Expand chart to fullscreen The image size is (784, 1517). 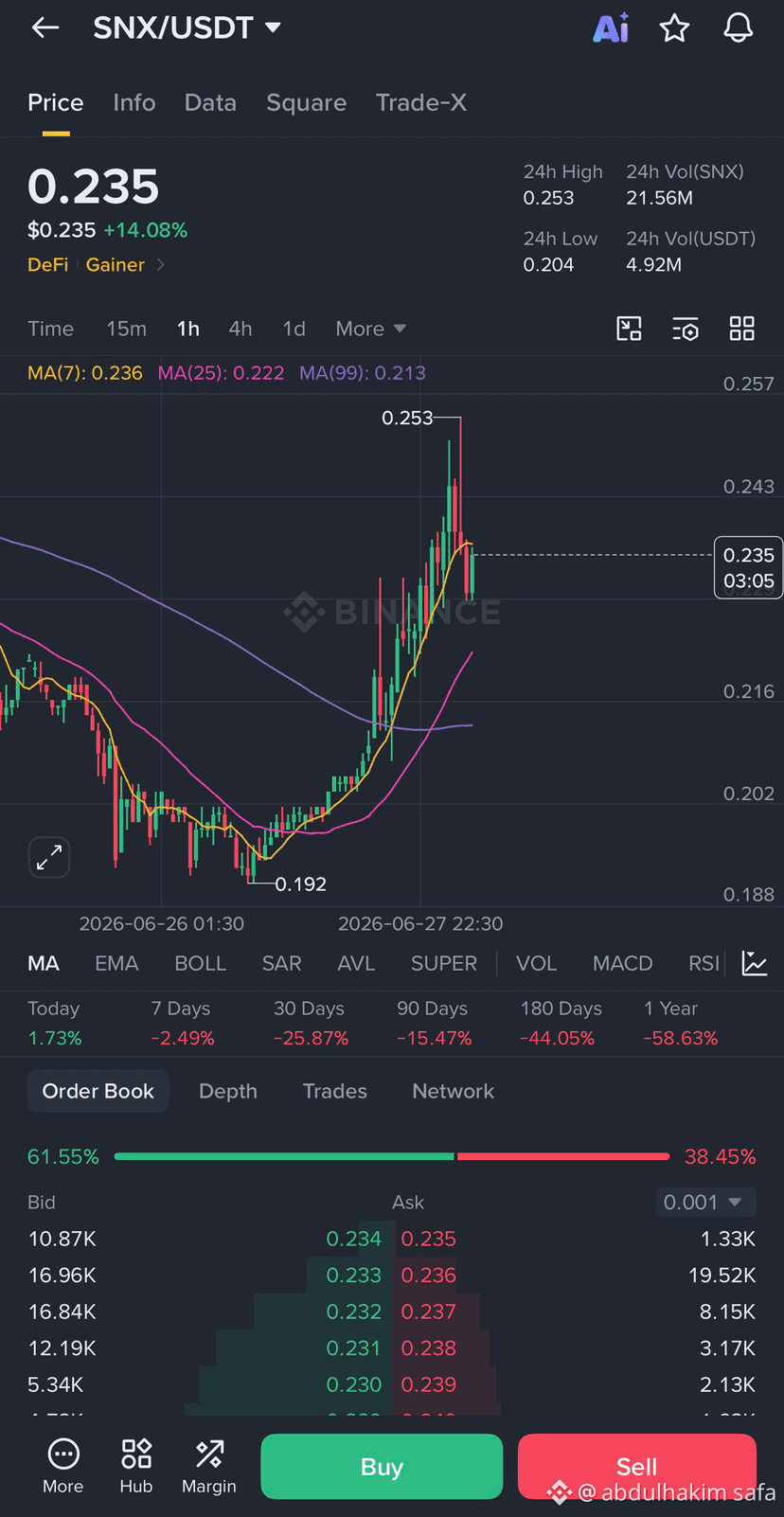(49, 858)
